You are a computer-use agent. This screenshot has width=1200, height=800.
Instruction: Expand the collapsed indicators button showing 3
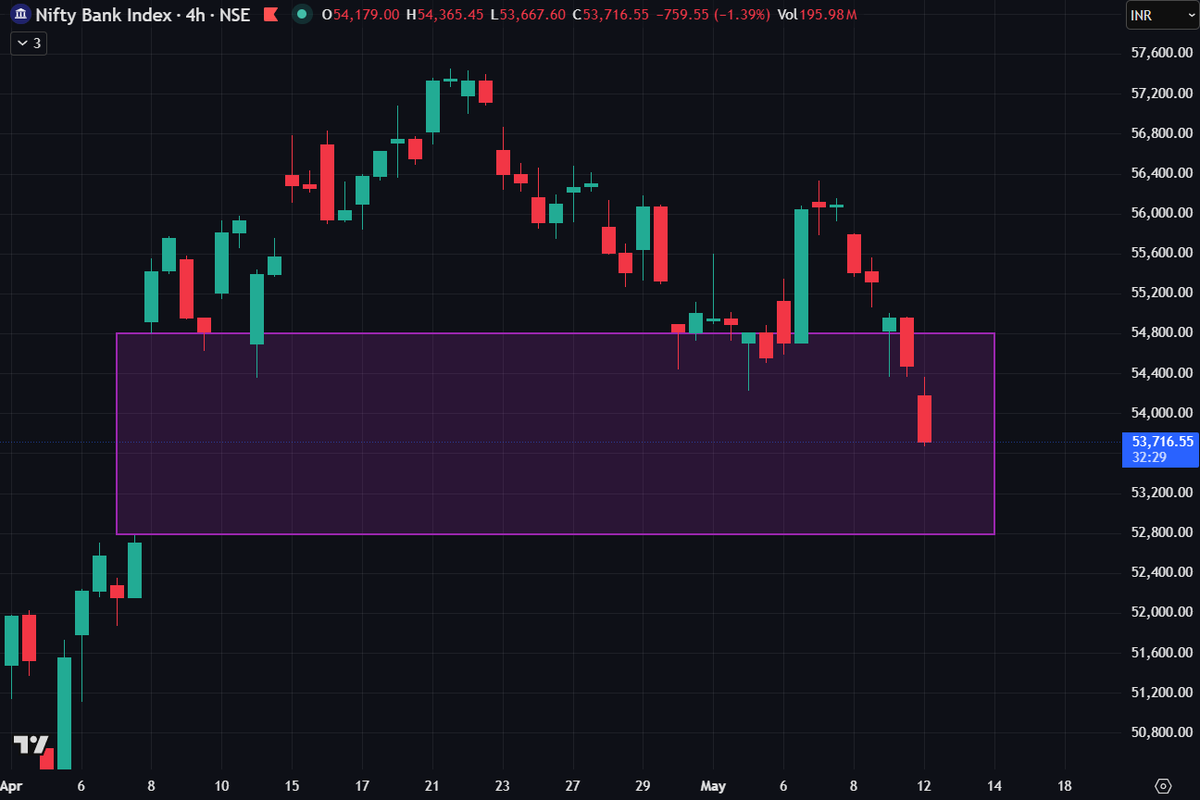pyautogui.click(x=27, y=43)
